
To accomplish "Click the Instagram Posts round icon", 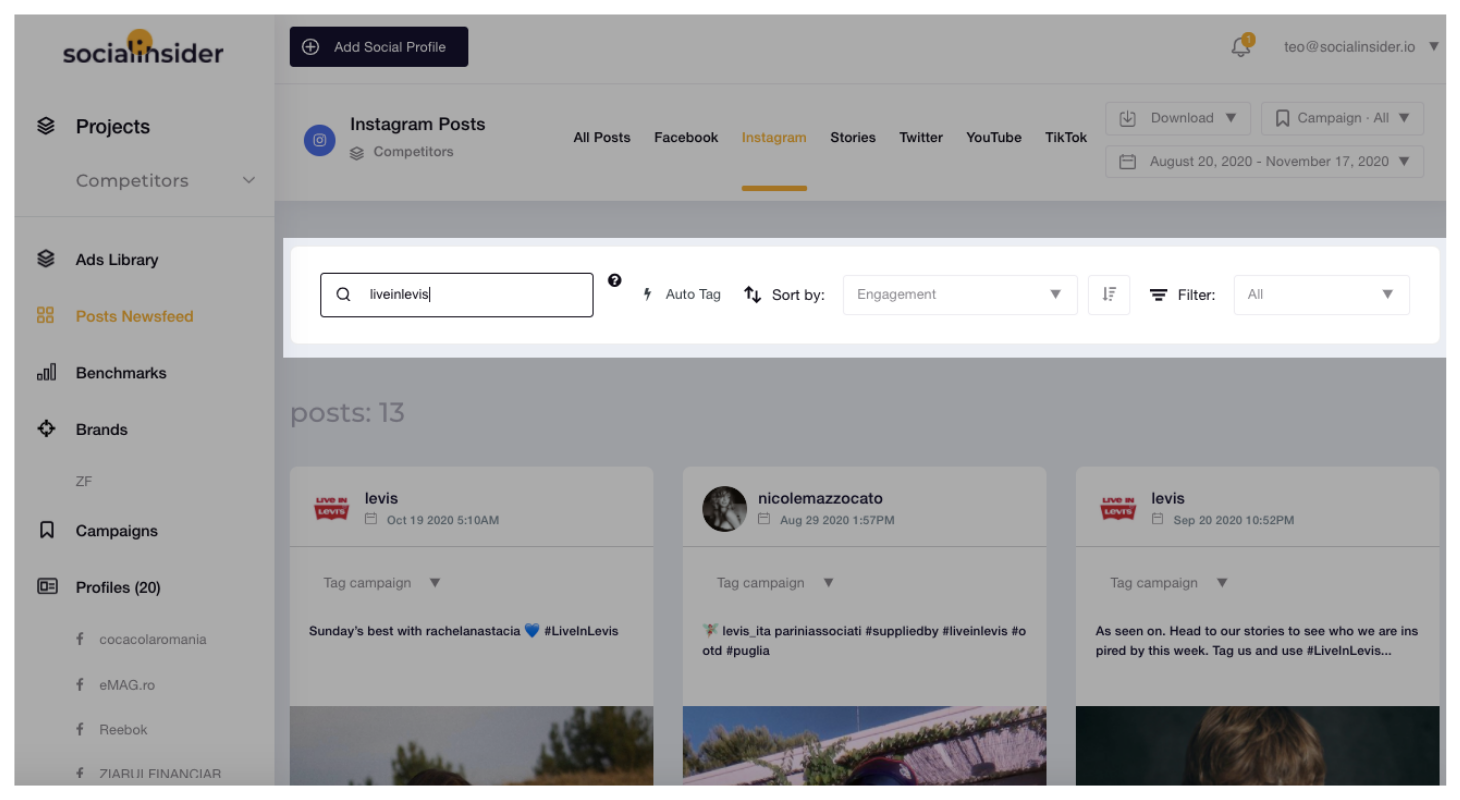I will coord(320,140).
